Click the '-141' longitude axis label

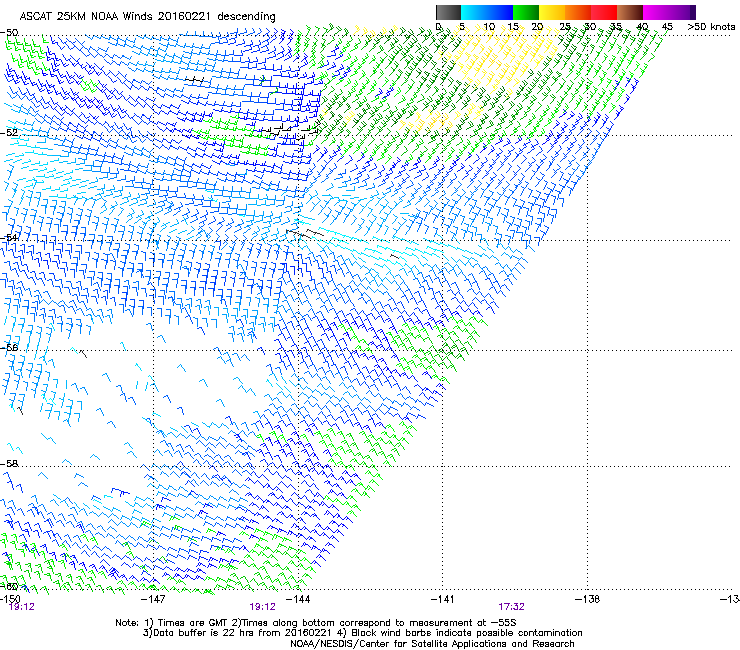[442, 599]
